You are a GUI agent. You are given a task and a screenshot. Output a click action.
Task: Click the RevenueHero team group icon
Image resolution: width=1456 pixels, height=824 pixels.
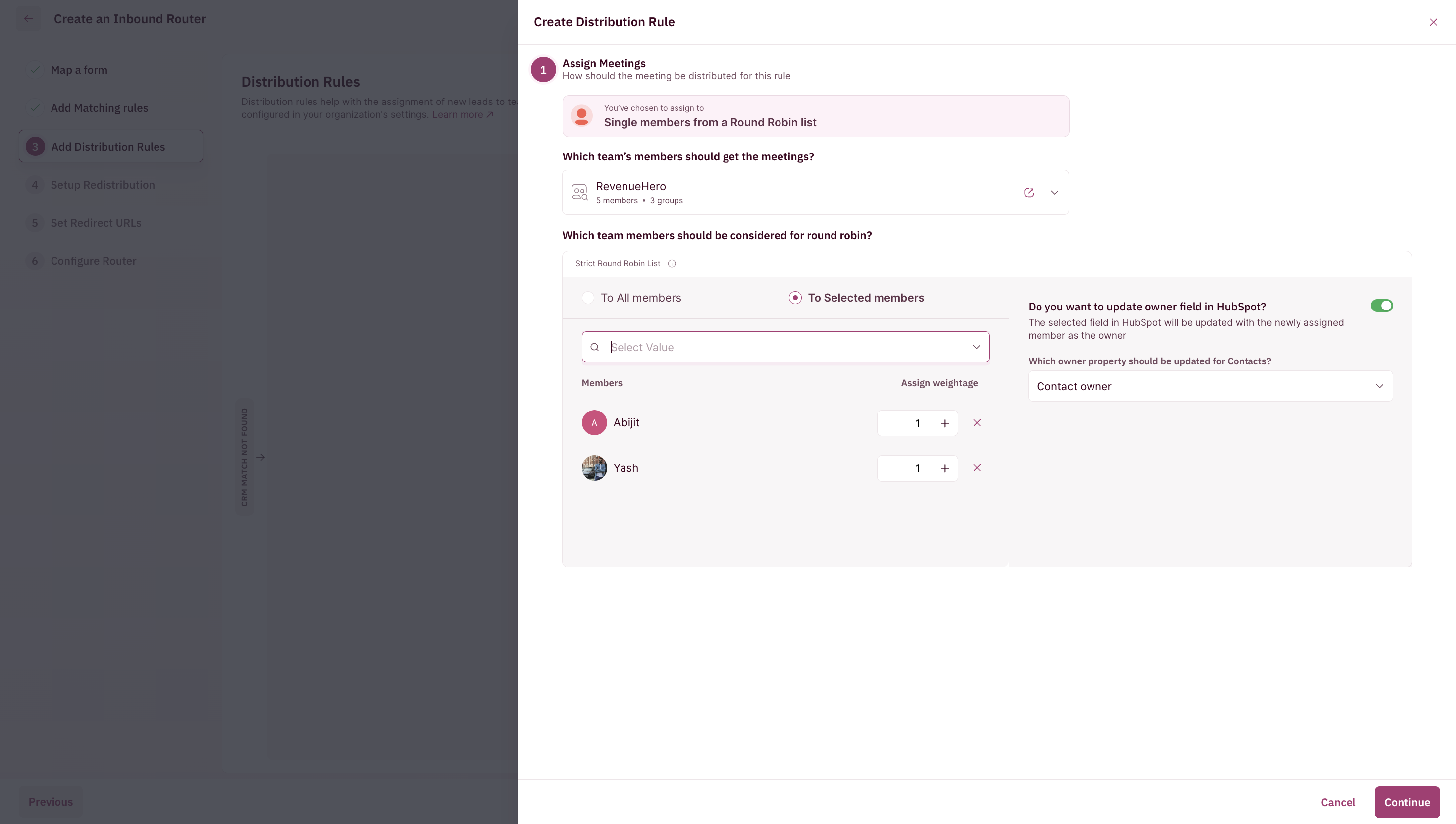[x=579, y=193]
